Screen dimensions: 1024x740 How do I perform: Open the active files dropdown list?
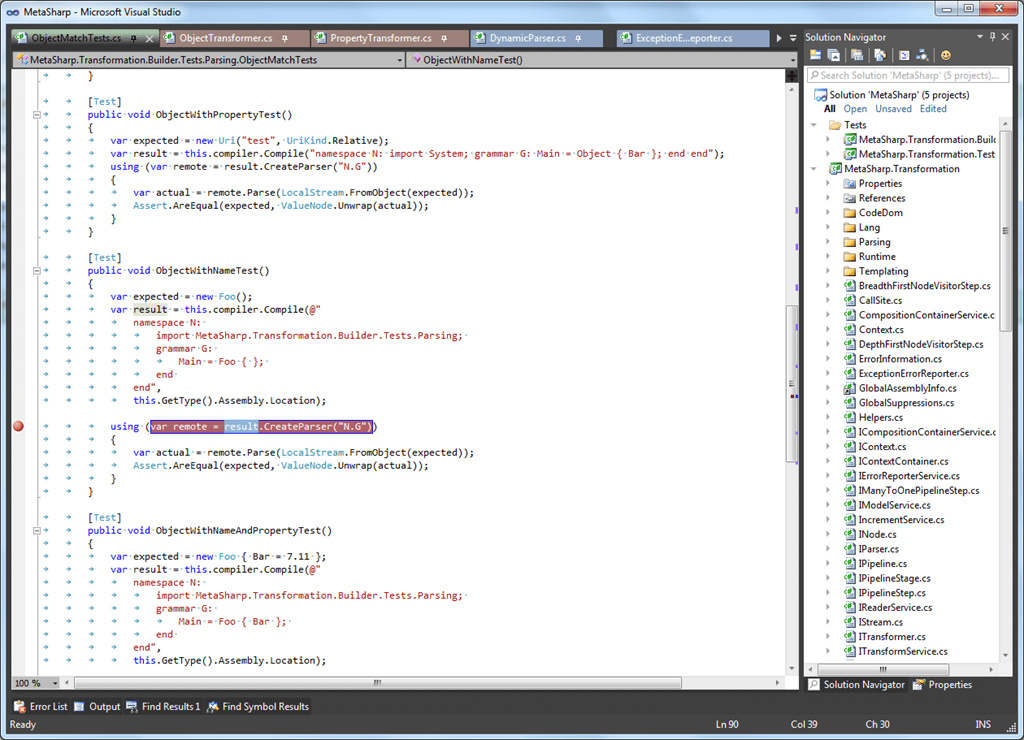click(793, 39)
